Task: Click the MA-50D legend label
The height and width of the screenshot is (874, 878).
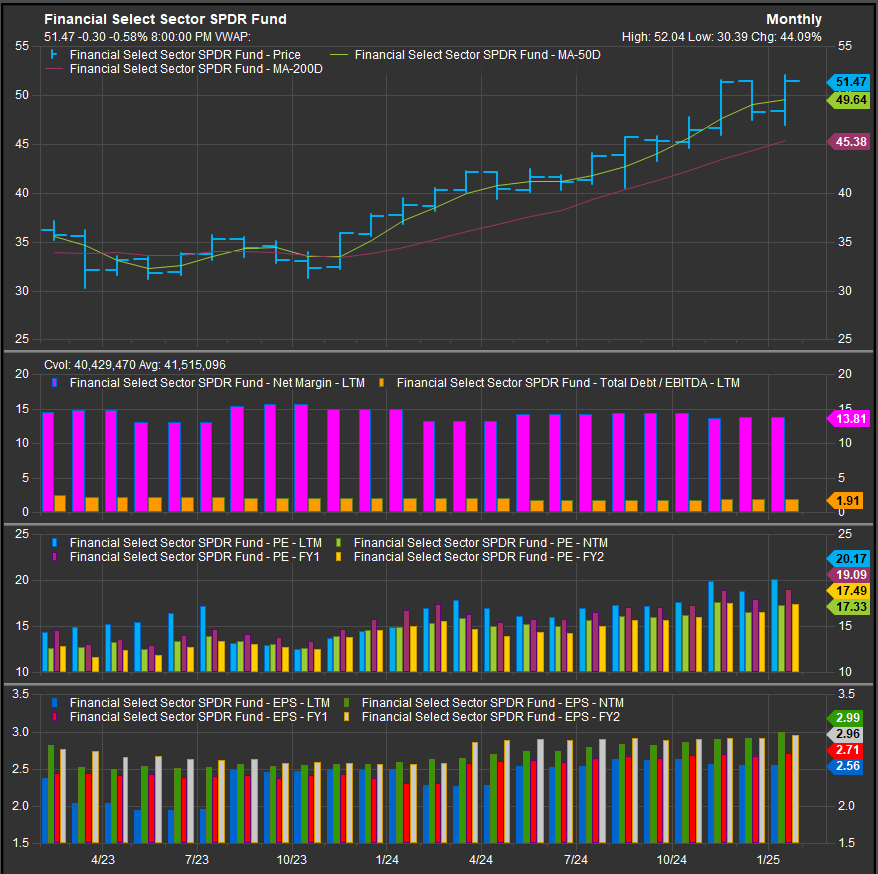Action: 478,55
